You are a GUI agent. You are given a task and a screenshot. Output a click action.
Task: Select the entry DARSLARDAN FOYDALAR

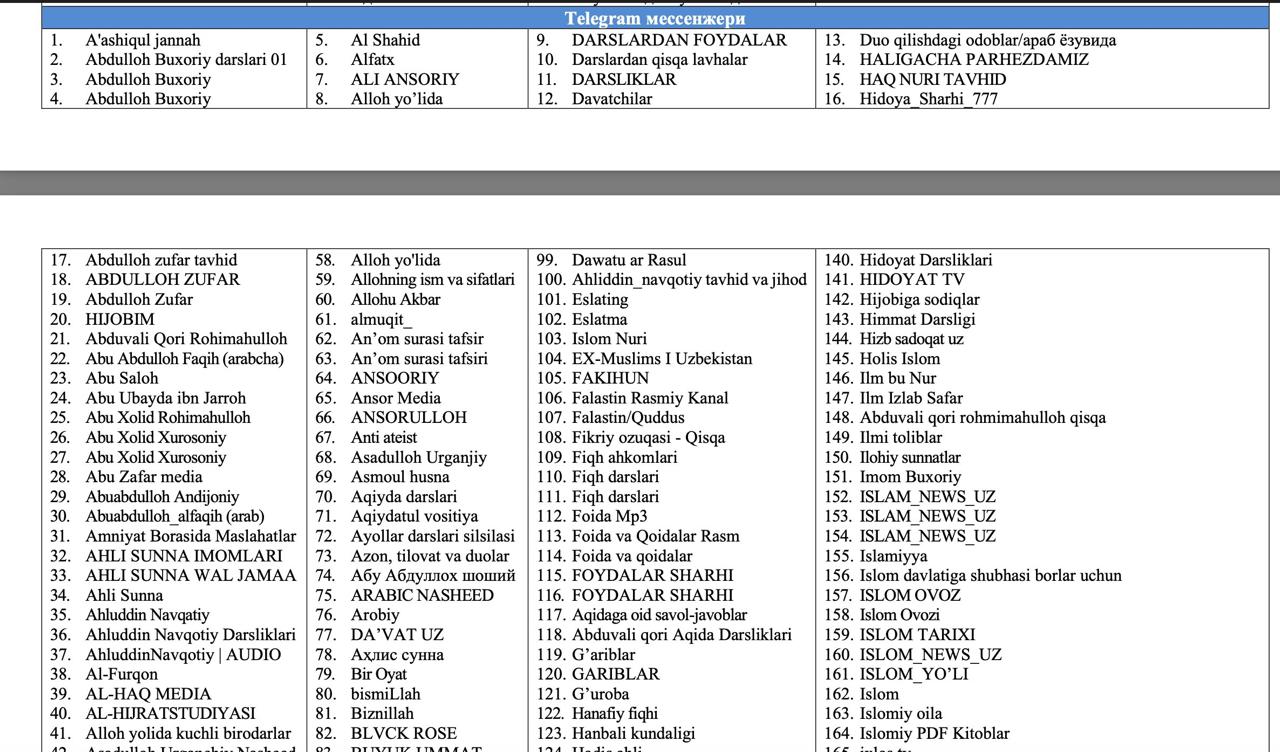point(679,40)
